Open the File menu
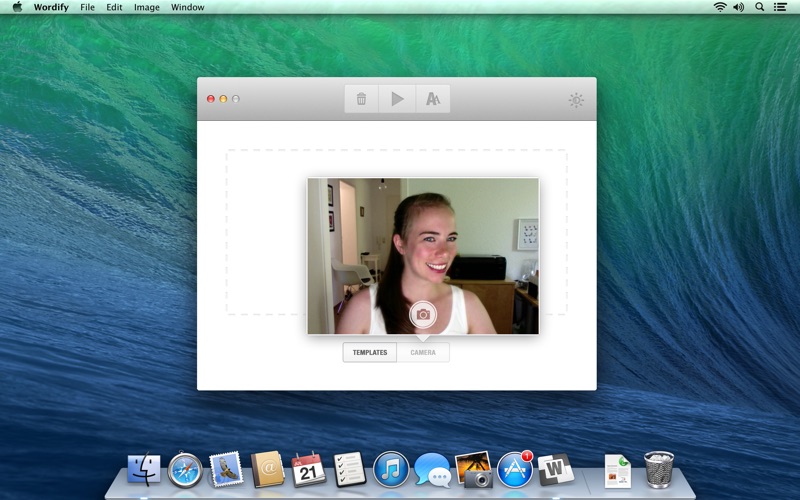The image size is (800, 500). point(87,7)
